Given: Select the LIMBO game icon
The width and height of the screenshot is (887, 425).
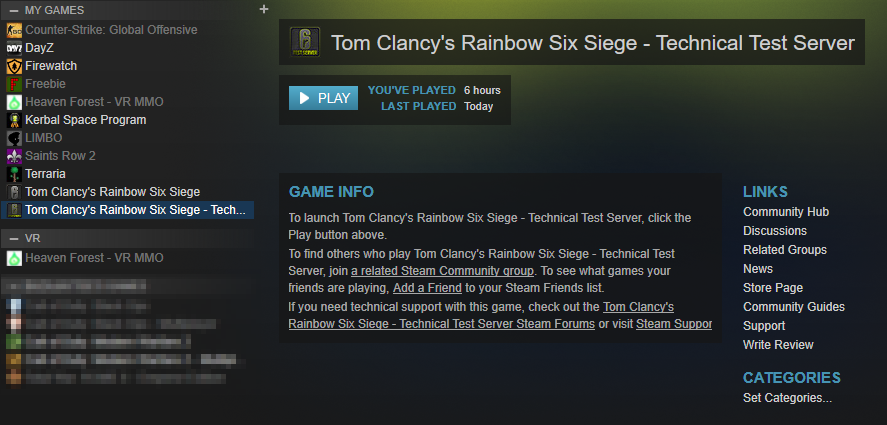Looking at the screenshot, I should pyautogui.click(x=14, y=138).
